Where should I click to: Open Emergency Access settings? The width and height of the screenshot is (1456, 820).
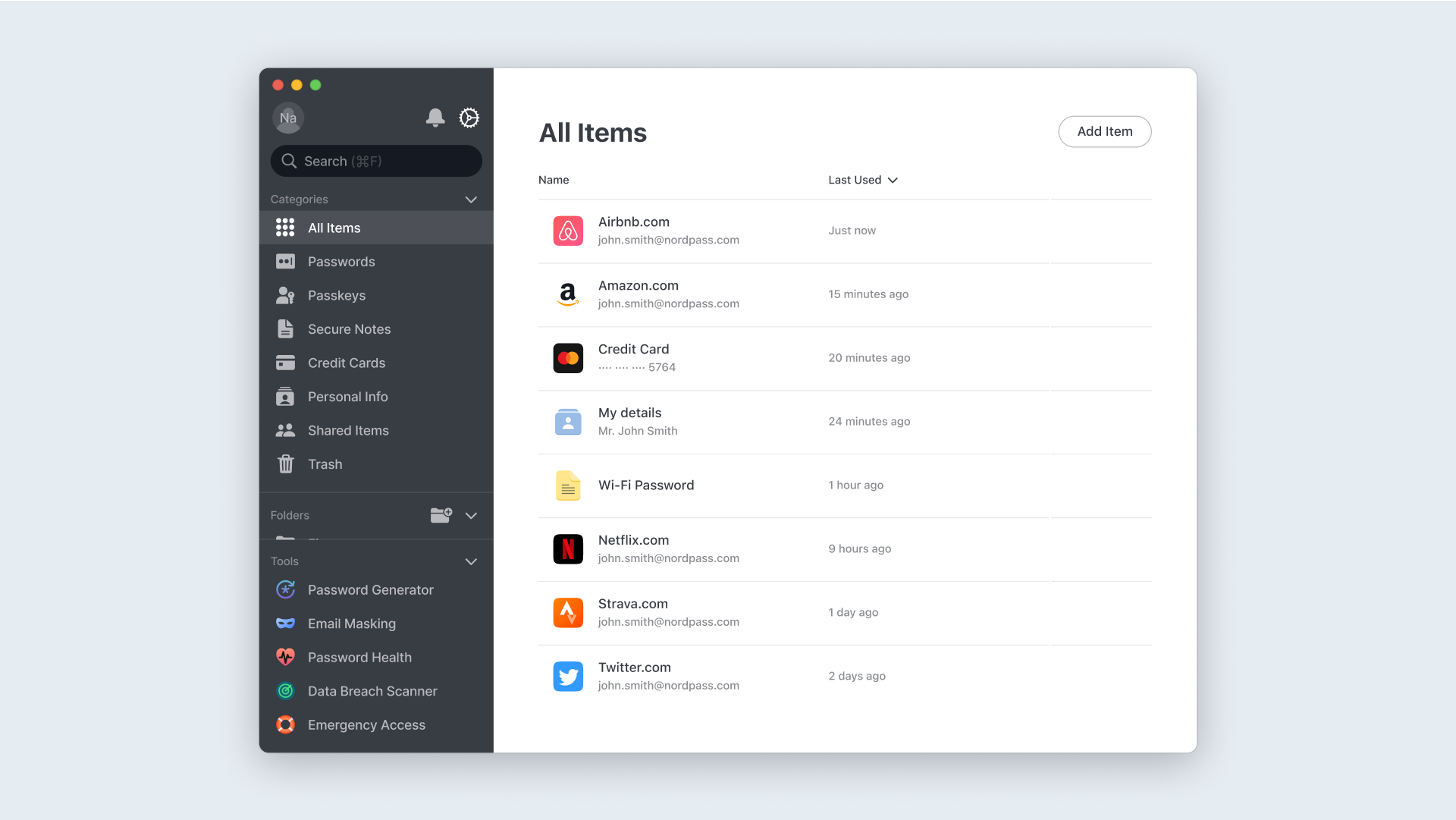click(x=367, y=724)
